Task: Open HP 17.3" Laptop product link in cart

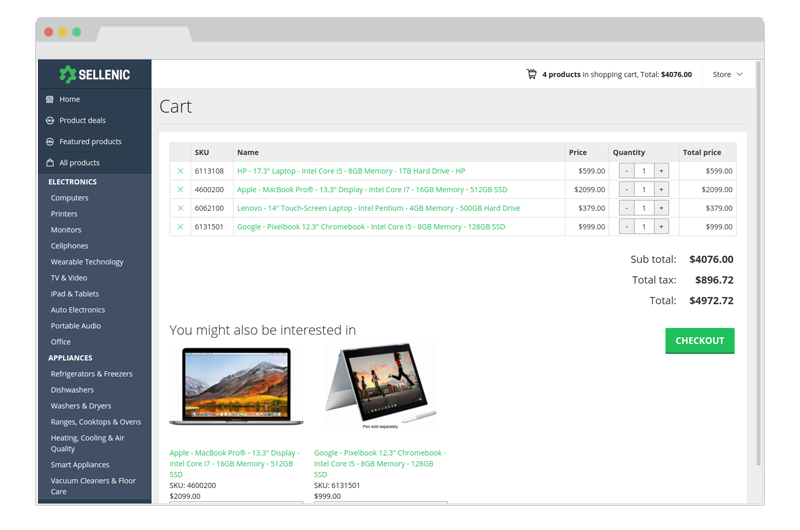Action: (x=351, y=171)
